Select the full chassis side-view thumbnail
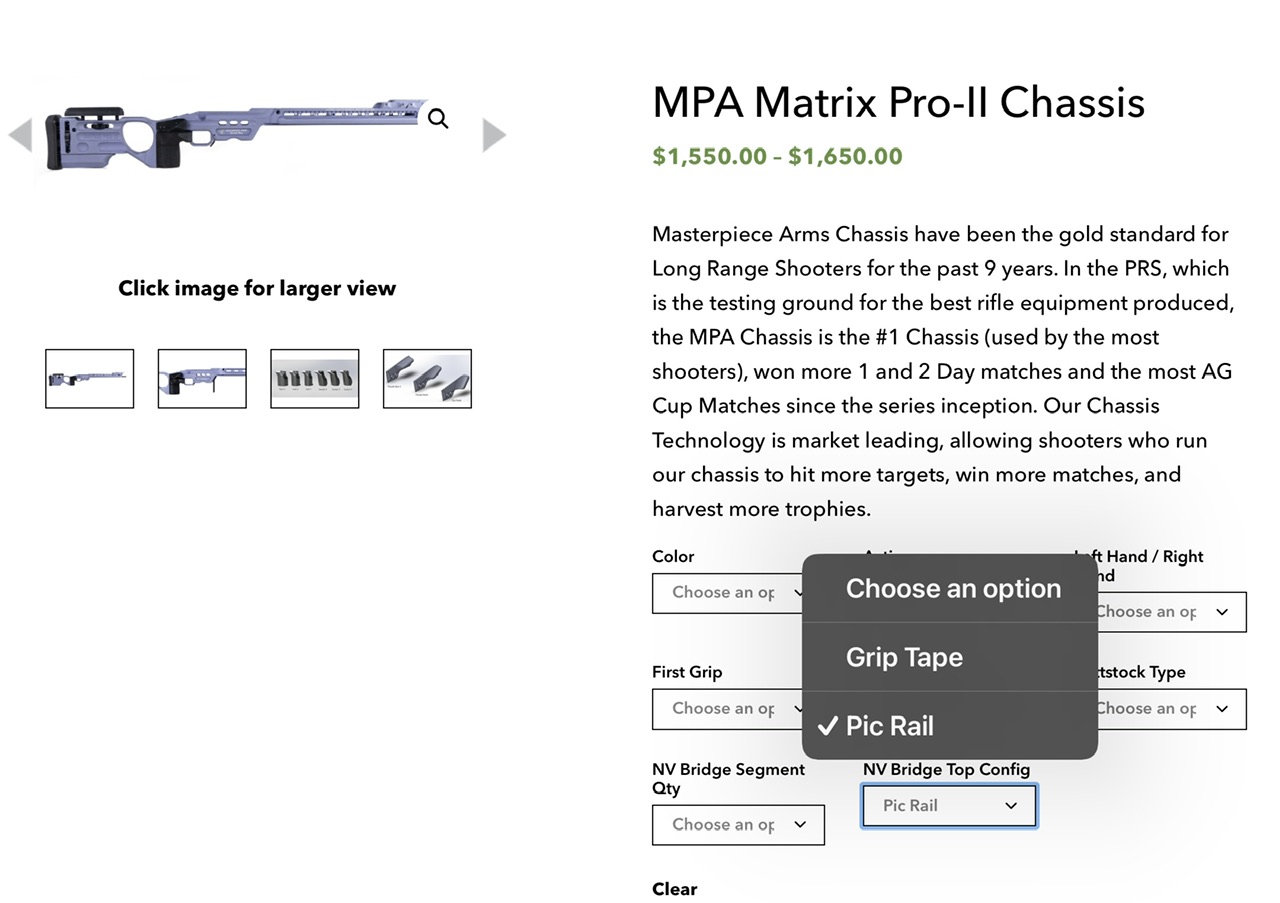Image resolution: width=1280 pixels, height=903 pixels. click(x=89, y=379)
